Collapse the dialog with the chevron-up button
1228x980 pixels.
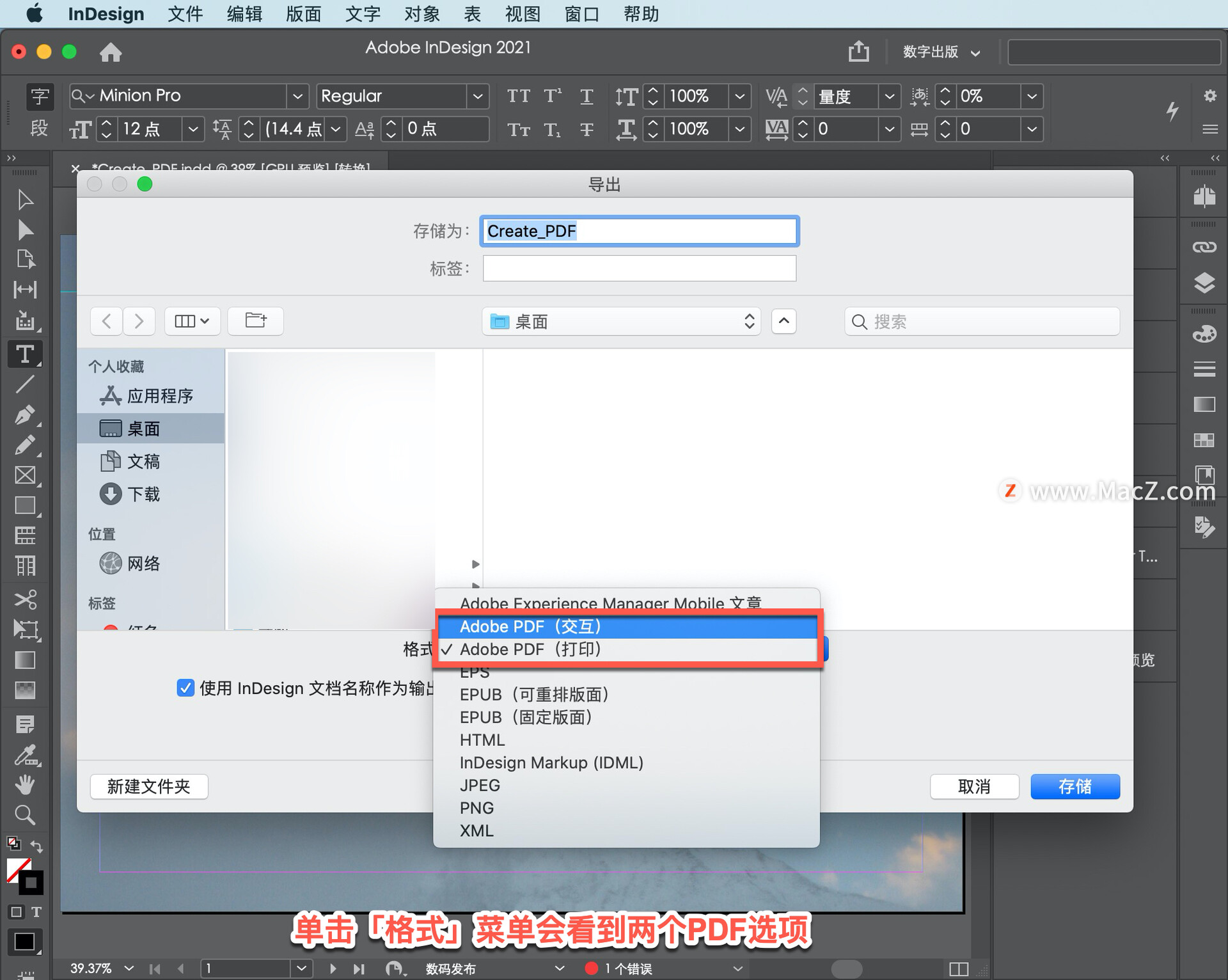click(784, 320)
